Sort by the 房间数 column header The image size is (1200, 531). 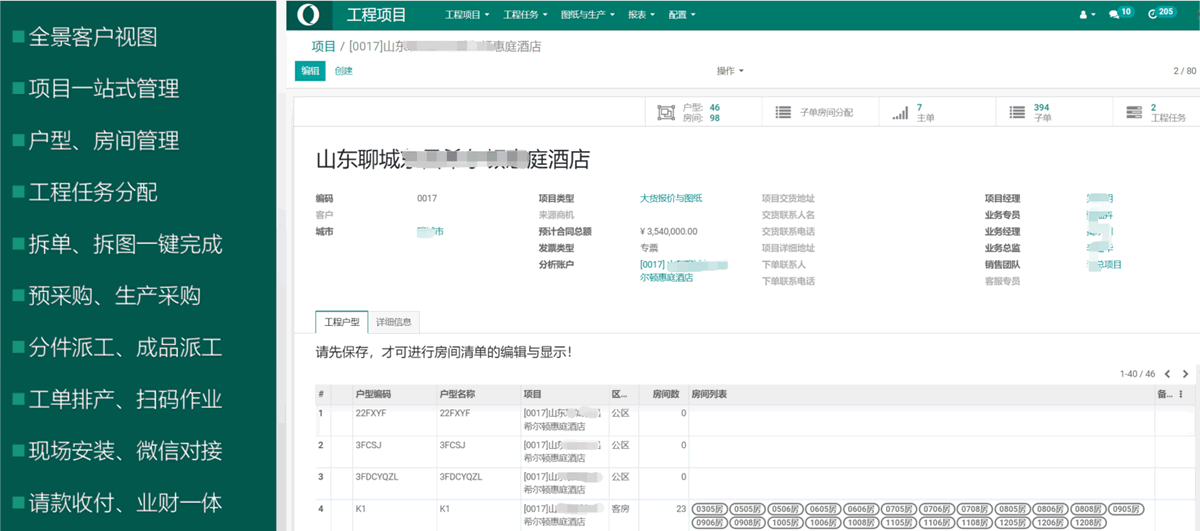pos(665,394)
